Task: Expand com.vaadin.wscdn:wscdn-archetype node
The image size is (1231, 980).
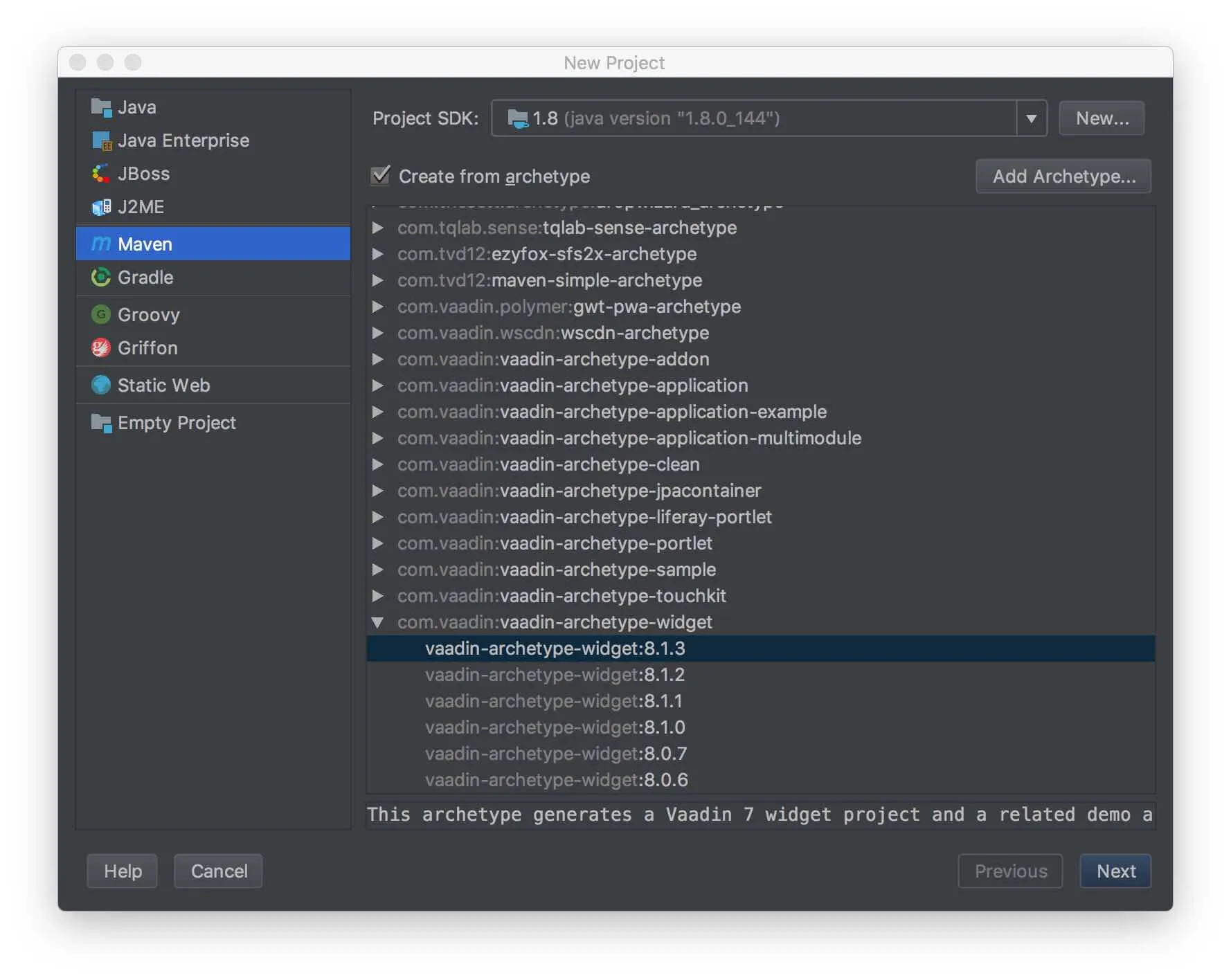Action: pyautogui.click(x=377, y=333)
